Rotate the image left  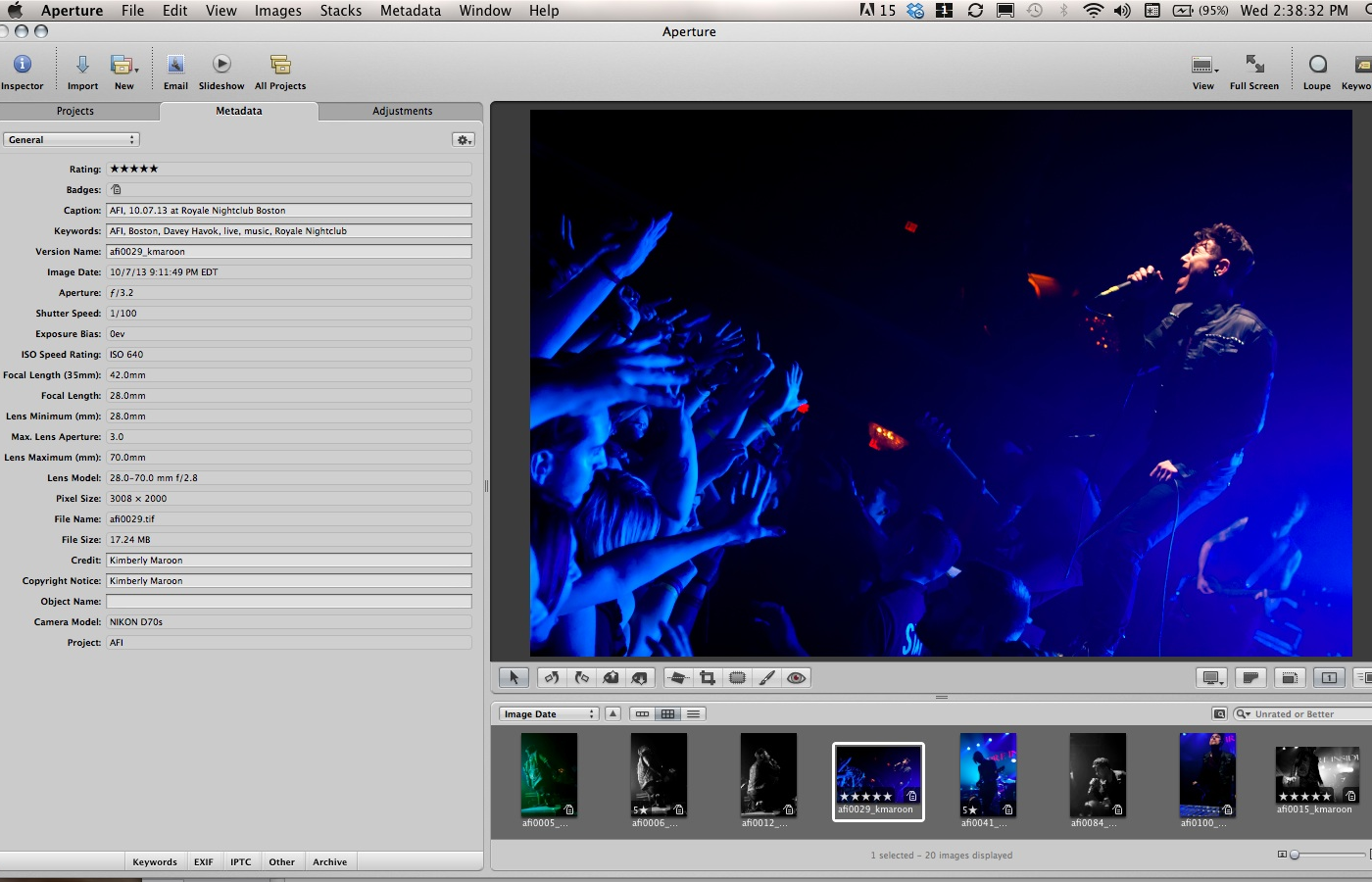pyautogui.click(x=553, y=677)
